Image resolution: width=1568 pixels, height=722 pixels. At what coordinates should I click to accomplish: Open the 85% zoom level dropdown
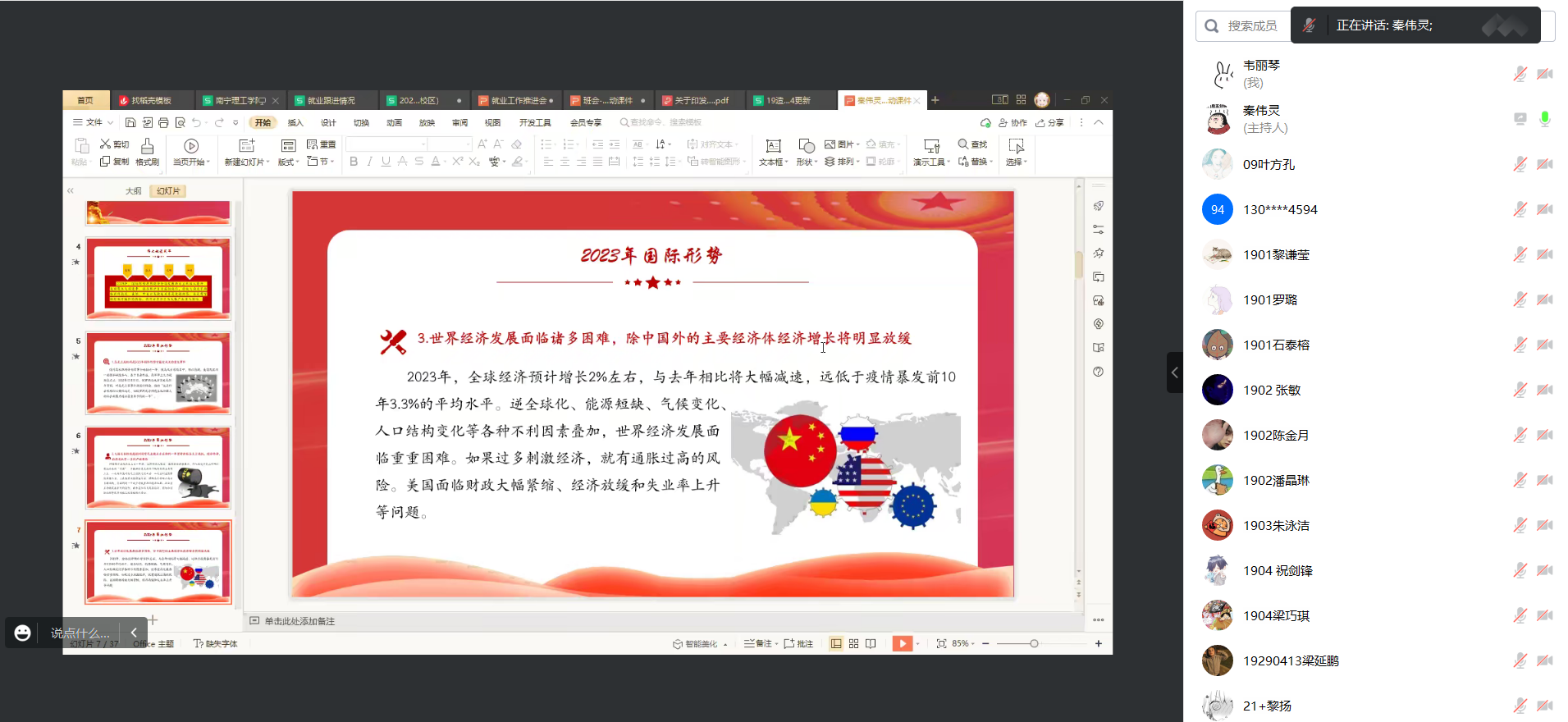[963, 643]
